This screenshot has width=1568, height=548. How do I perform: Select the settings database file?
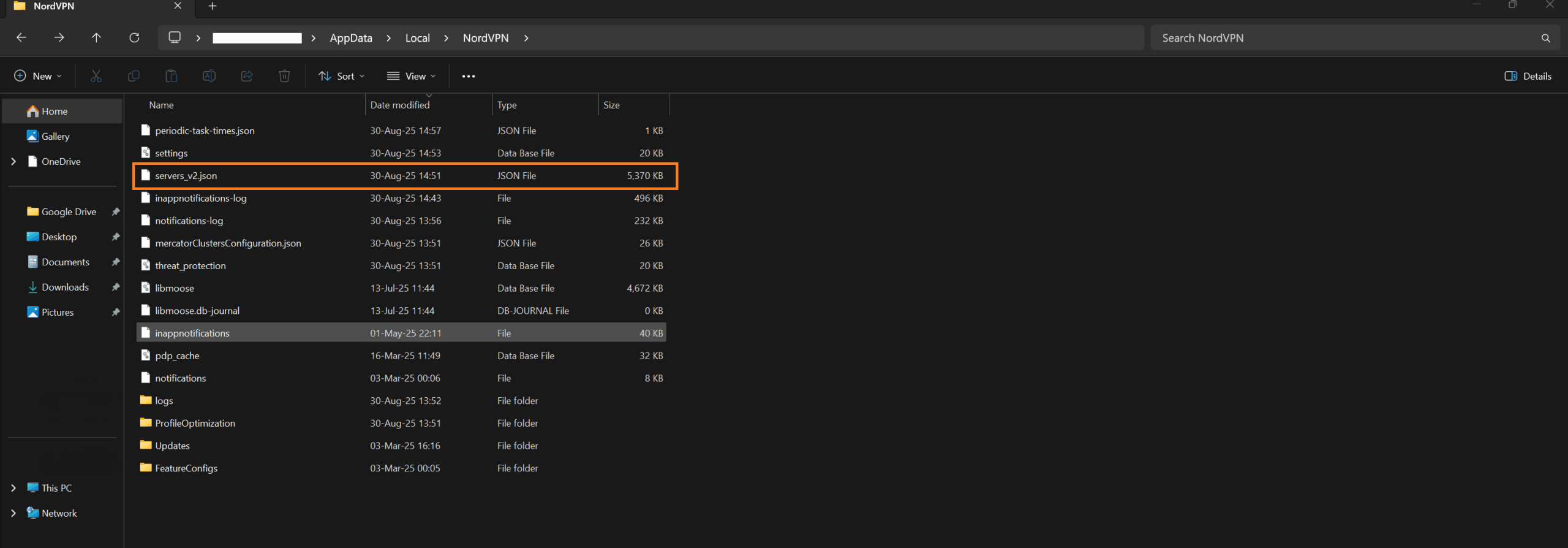click(x=401, y=153)
